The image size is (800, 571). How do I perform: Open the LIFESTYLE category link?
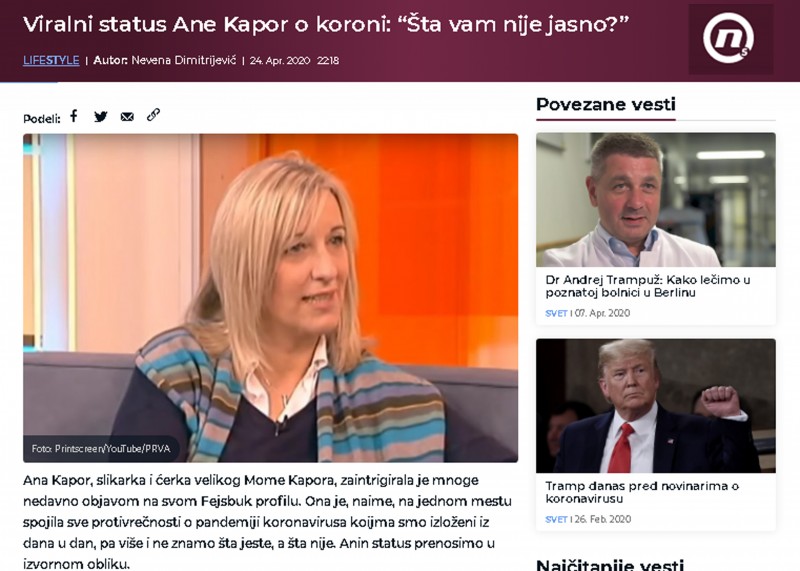(51, 60)
